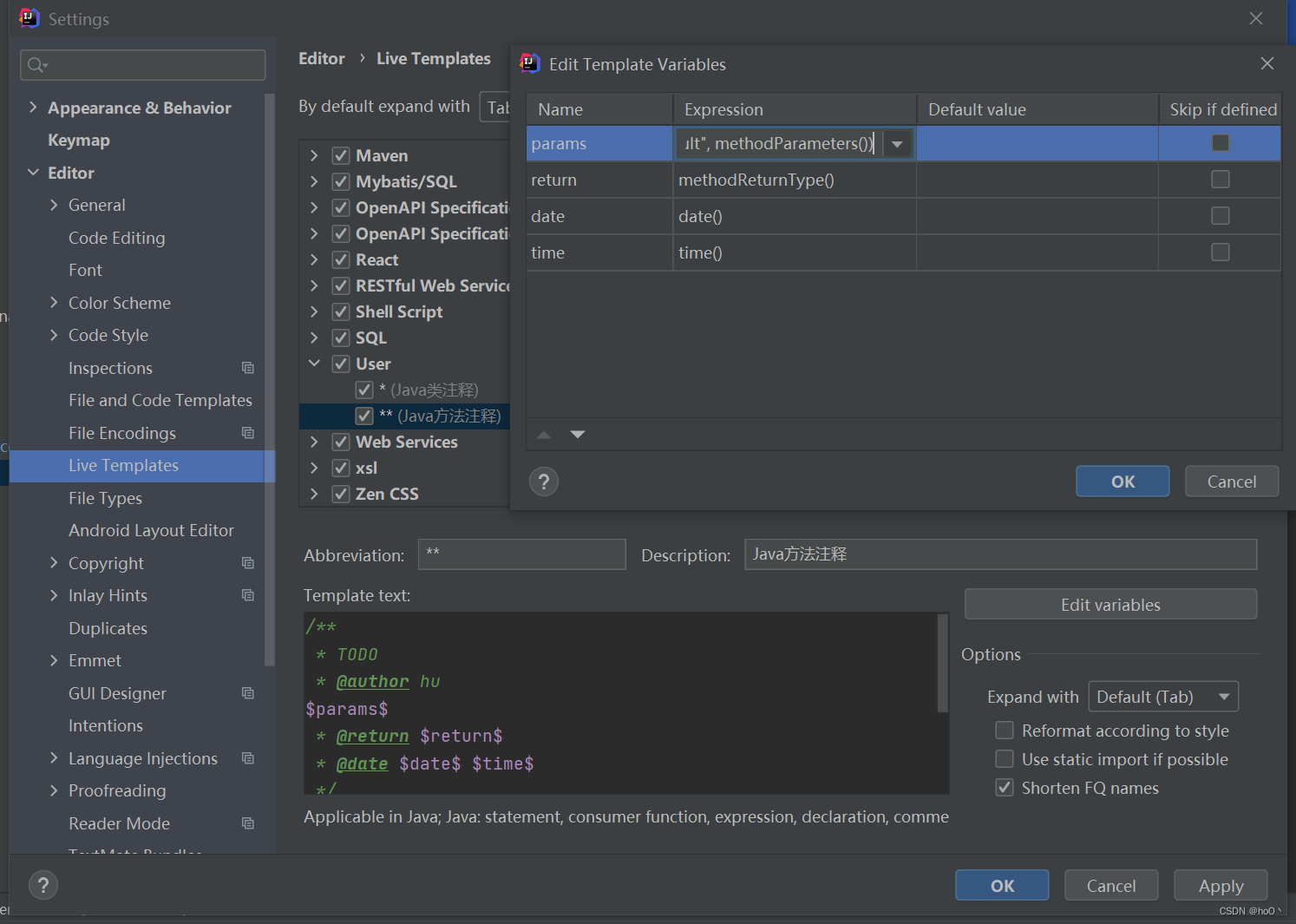
Task: Click Cancel in Edit Template Variables dialog
Action: (1232, 482)
